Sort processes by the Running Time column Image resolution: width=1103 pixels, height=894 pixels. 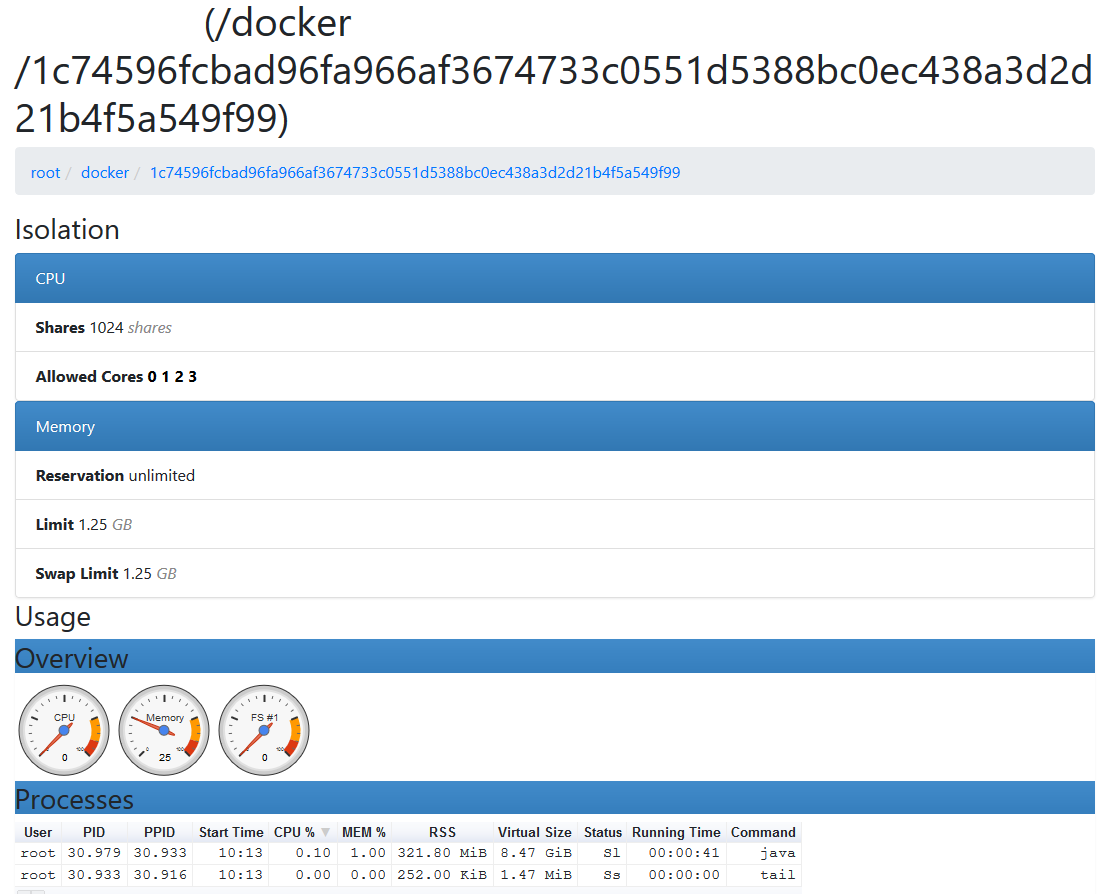click(x=676, y=832)
